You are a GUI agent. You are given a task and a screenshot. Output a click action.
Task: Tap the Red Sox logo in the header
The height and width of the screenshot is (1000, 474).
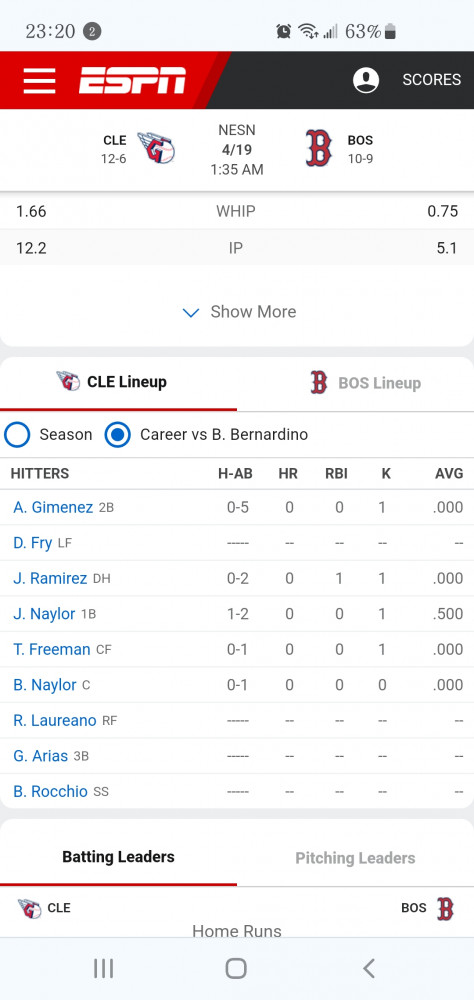[318, 148]
